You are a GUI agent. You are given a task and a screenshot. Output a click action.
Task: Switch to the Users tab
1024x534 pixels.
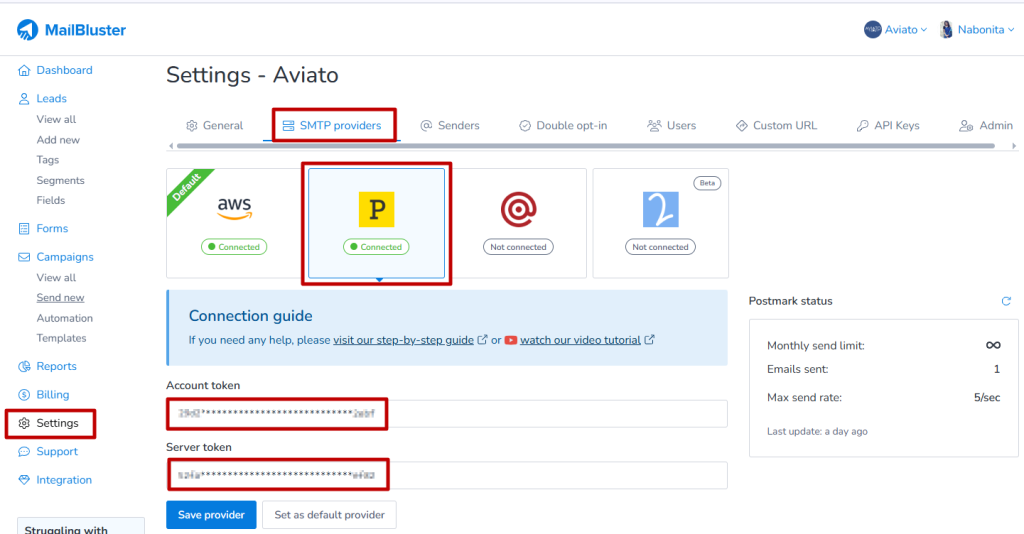pos(671,125)
